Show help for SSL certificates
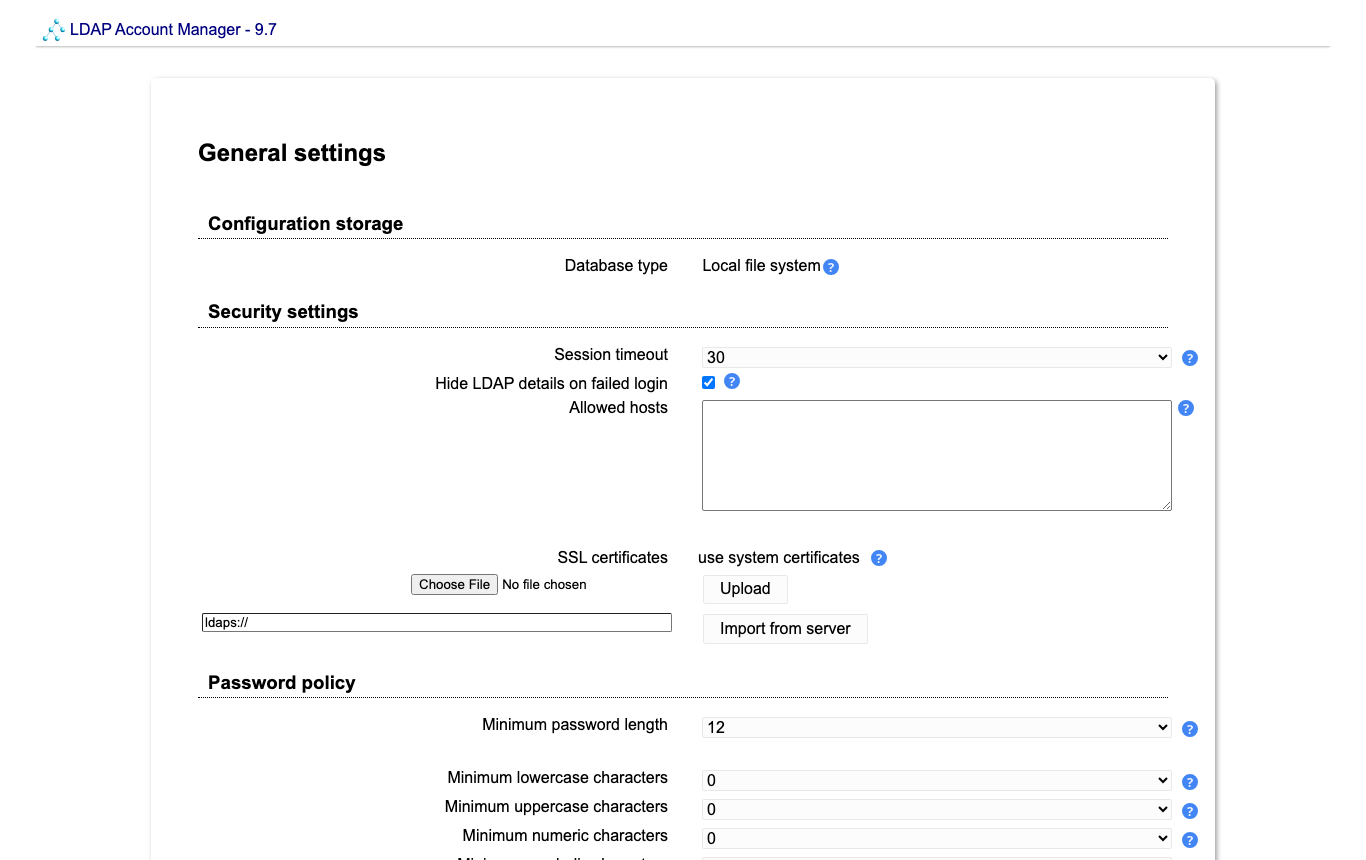 pos(879,558)
